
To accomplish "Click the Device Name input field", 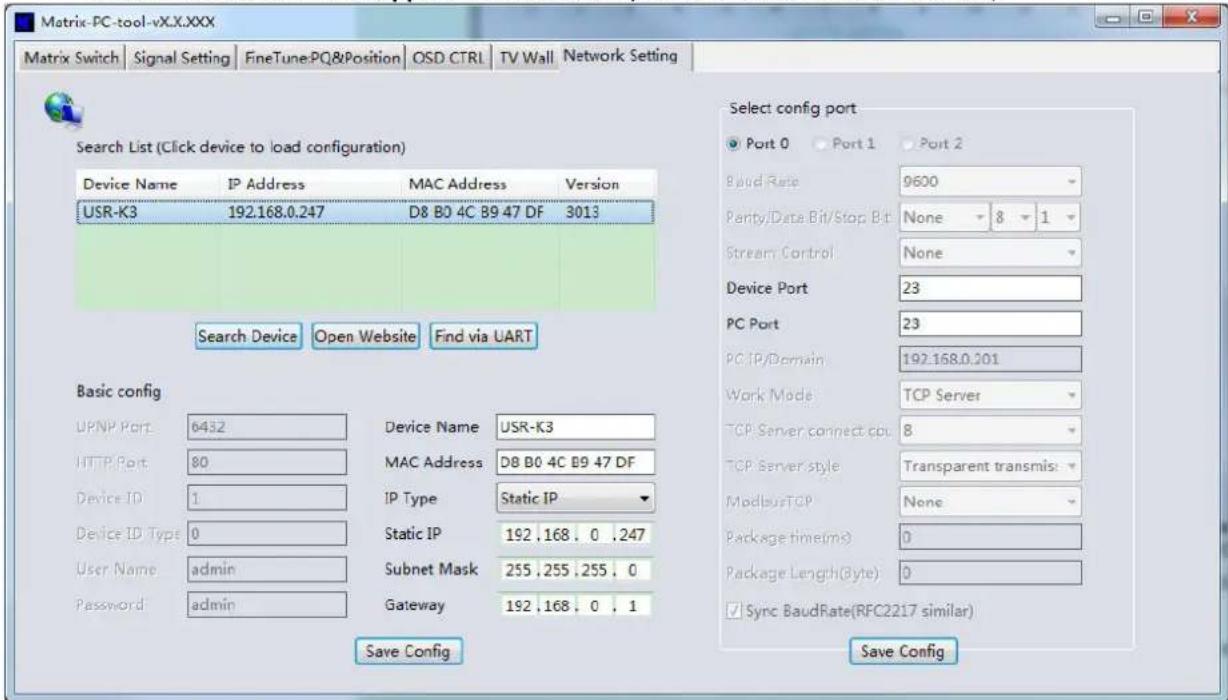I will 574,427.
